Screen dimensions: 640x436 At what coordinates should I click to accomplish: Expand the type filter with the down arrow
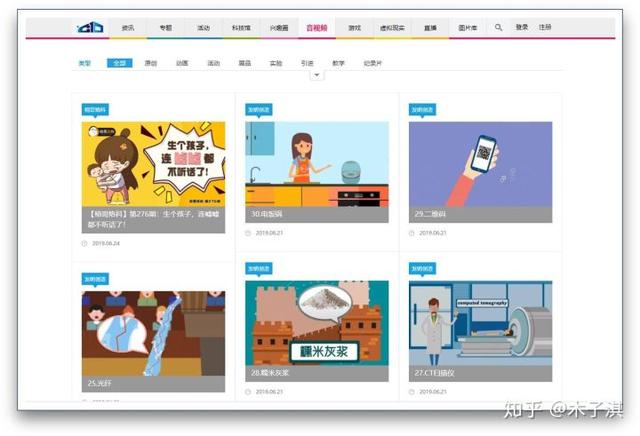click(317, 75)
